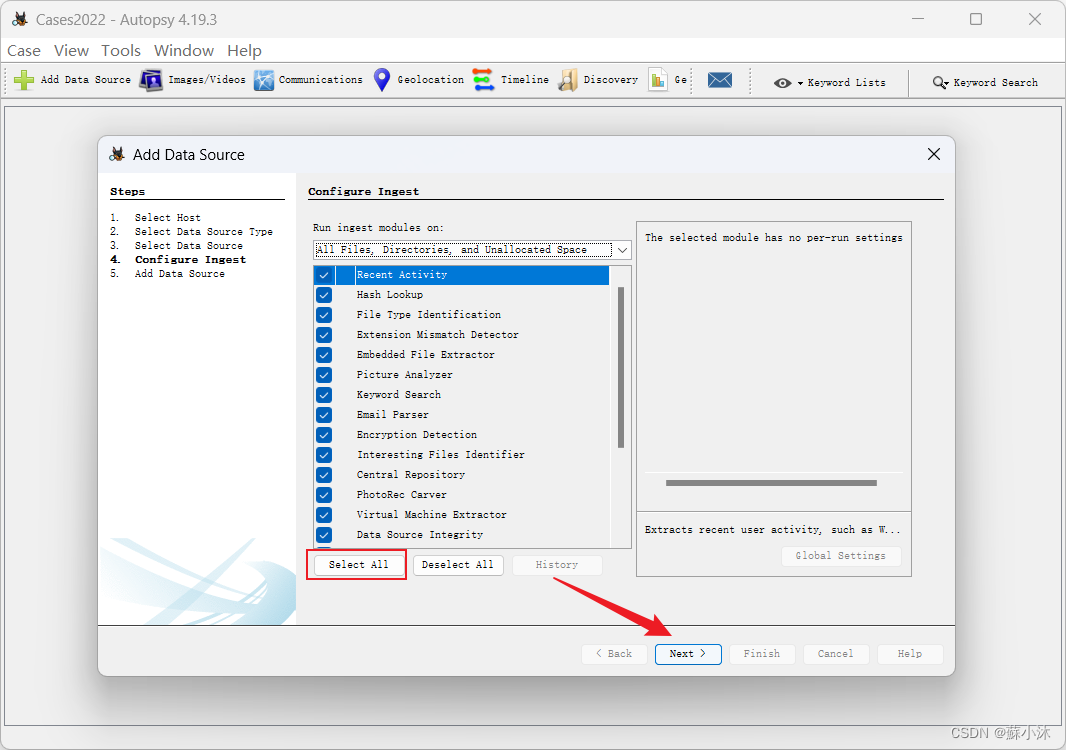The height and width of the screenshot is (750, 1066).
Task: Click the 'Configure Ingest' step text
Action: [190, 260]
